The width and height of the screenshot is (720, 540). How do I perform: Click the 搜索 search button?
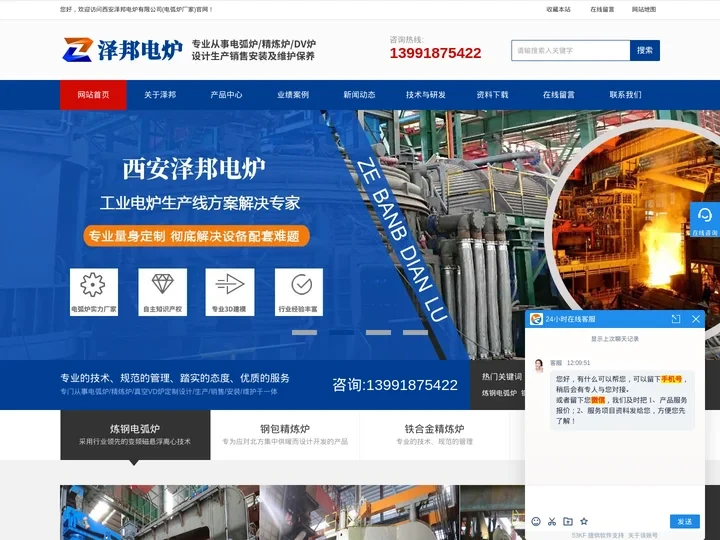click(645, 51)
